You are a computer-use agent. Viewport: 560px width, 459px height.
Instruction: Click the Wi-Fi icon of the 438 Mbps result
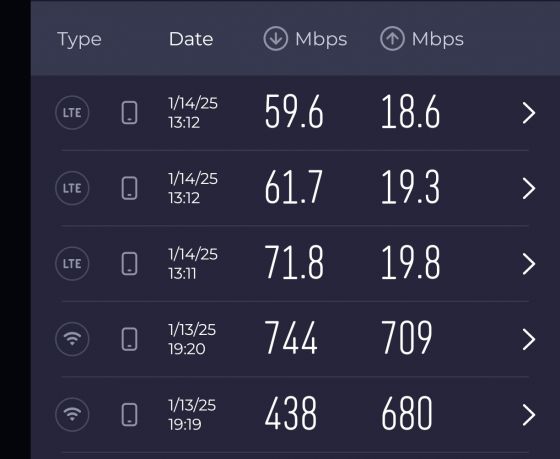[72, 414]
